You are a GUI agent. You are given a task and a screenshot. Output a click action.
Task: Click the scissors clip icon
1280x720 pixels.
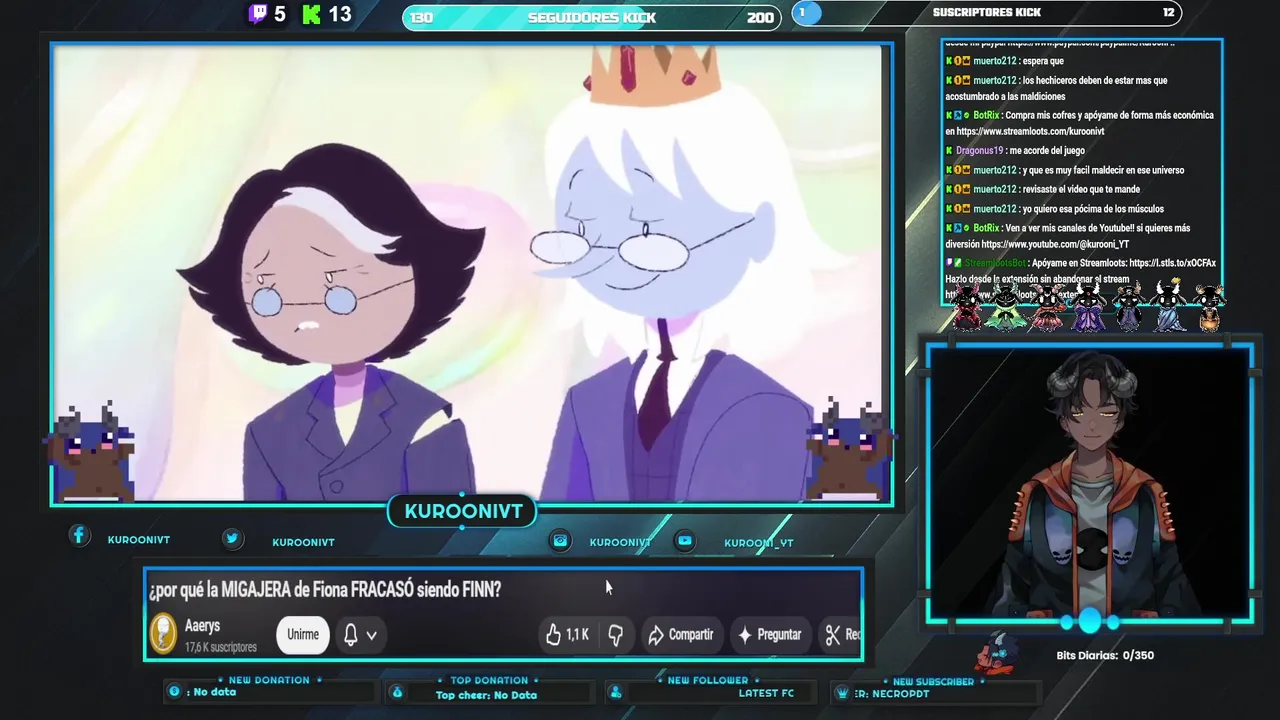[x=832, y=634]
